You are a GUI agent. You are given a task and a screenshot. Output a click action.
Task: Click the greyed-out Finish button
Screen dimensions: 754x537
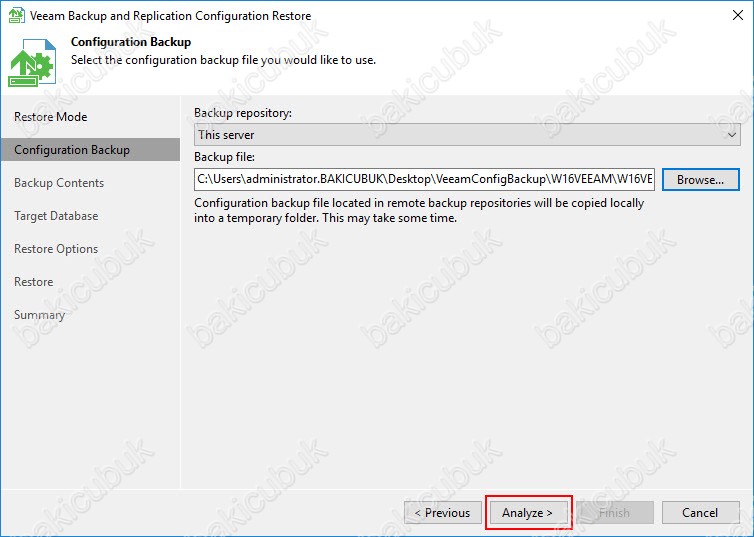point(615,512)
